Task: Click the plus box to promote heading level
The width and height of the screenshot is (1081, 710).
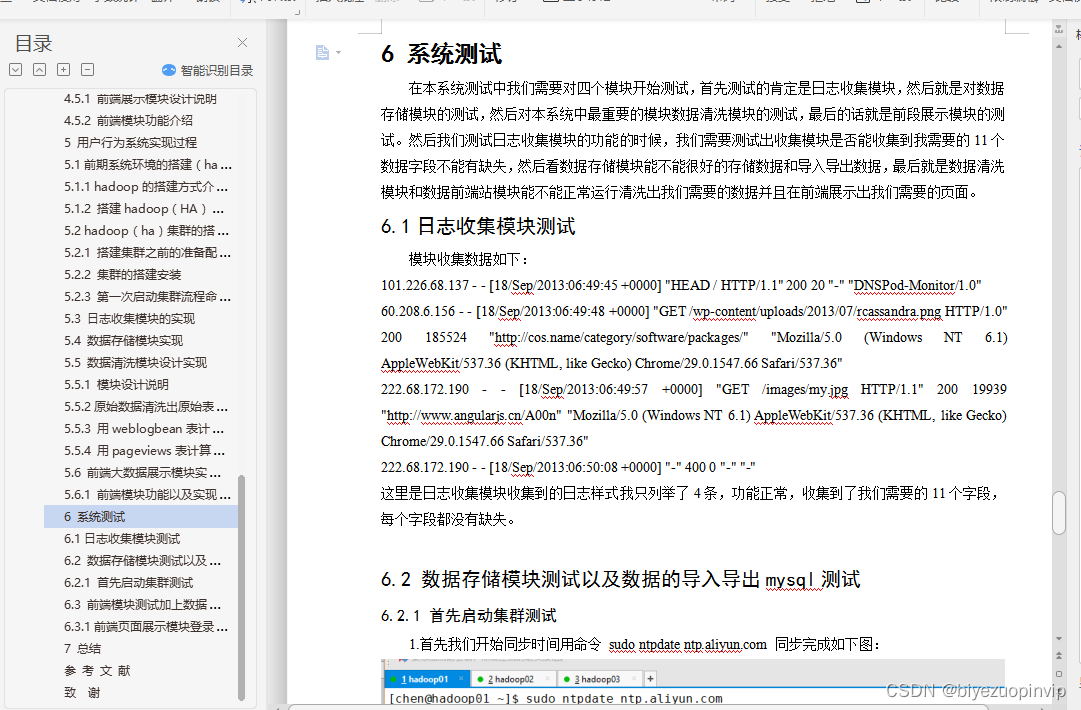Action: pyautogui.click(x=63, y=70)
